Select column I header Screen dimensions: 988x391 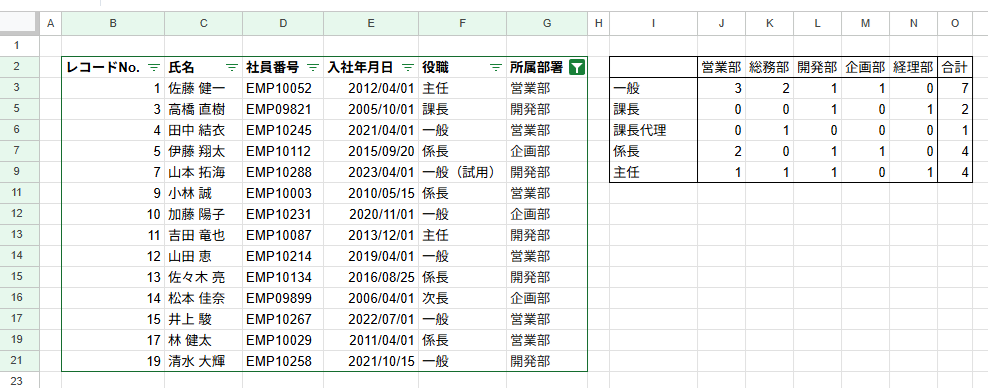click(653, 23)
